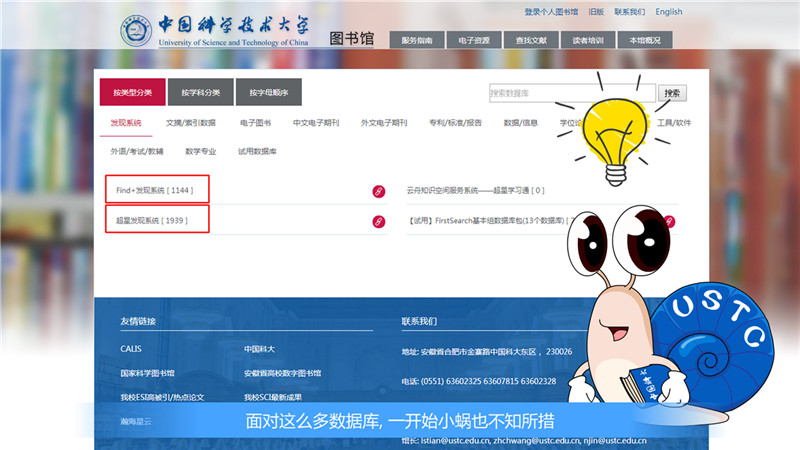Open 云舟知识空间服务系统——超星学习通 entry
The image size is (800, 450).
(476, 190)
